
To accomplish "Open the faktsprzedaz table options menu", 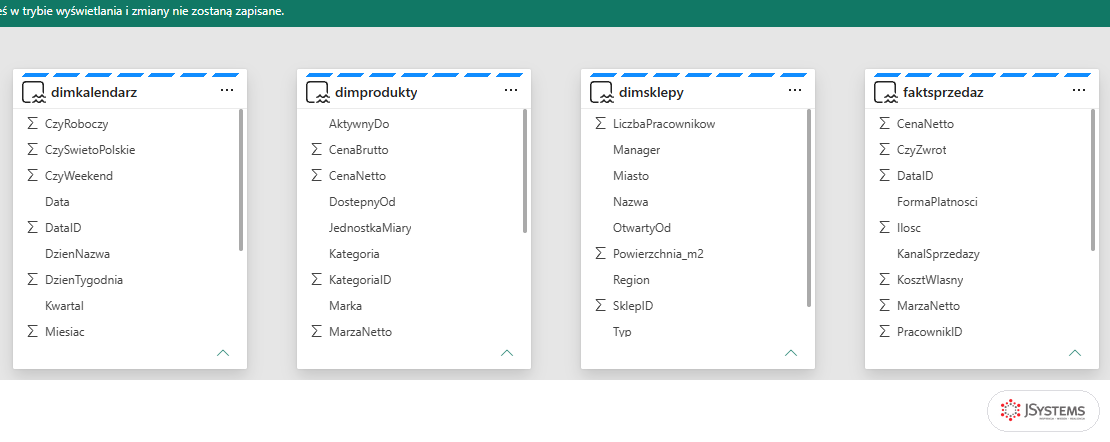I will 1079,91.
